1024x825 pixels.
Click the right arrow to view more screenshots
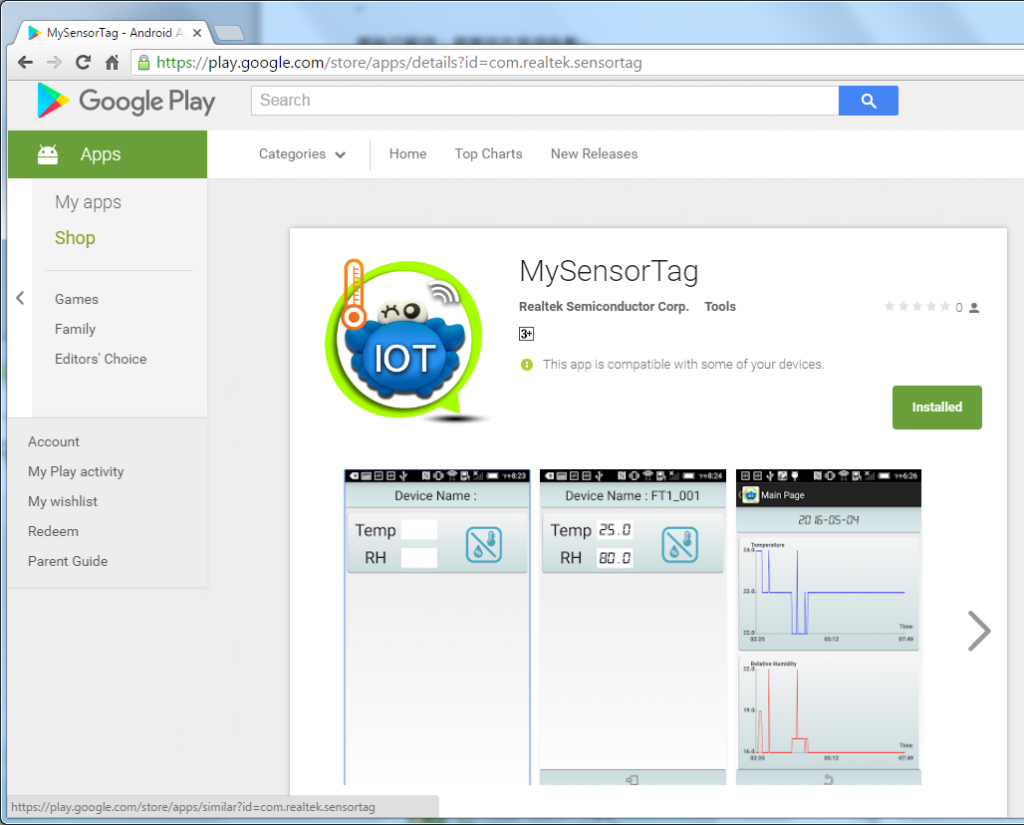(978, 631)
